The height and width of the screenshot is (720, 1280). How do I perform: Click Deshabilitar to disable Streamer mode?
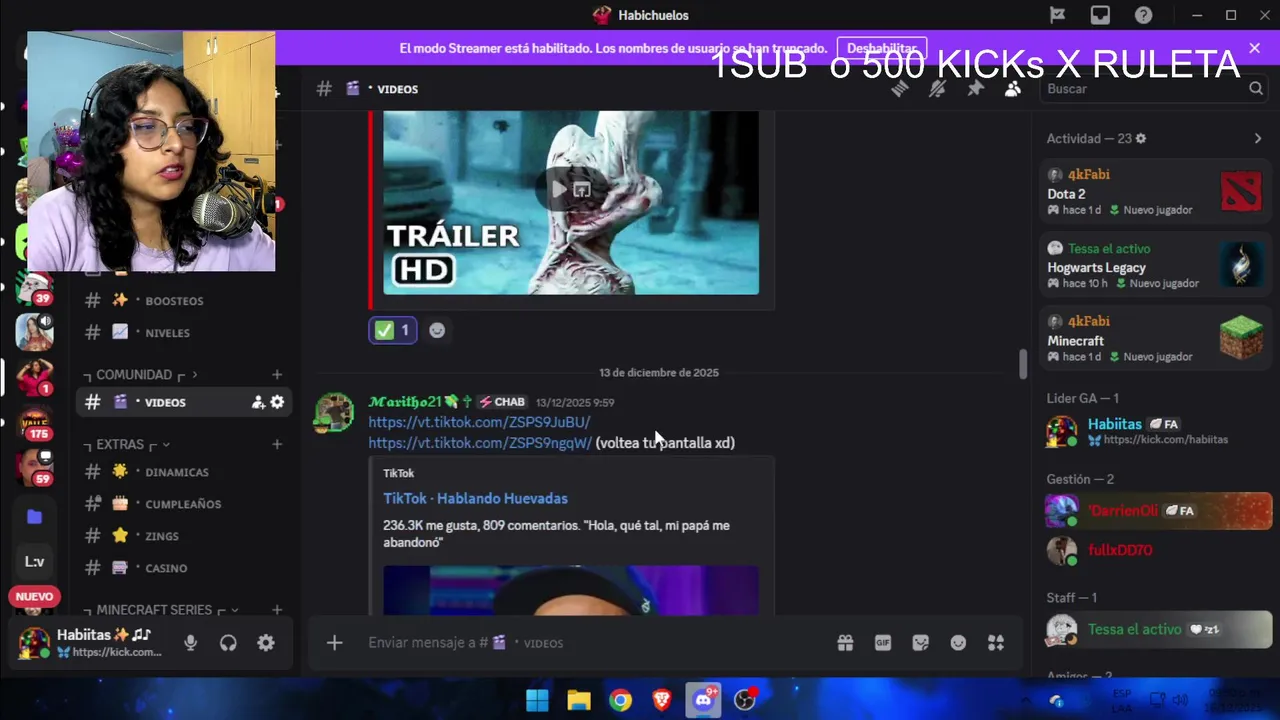[881, 48]
